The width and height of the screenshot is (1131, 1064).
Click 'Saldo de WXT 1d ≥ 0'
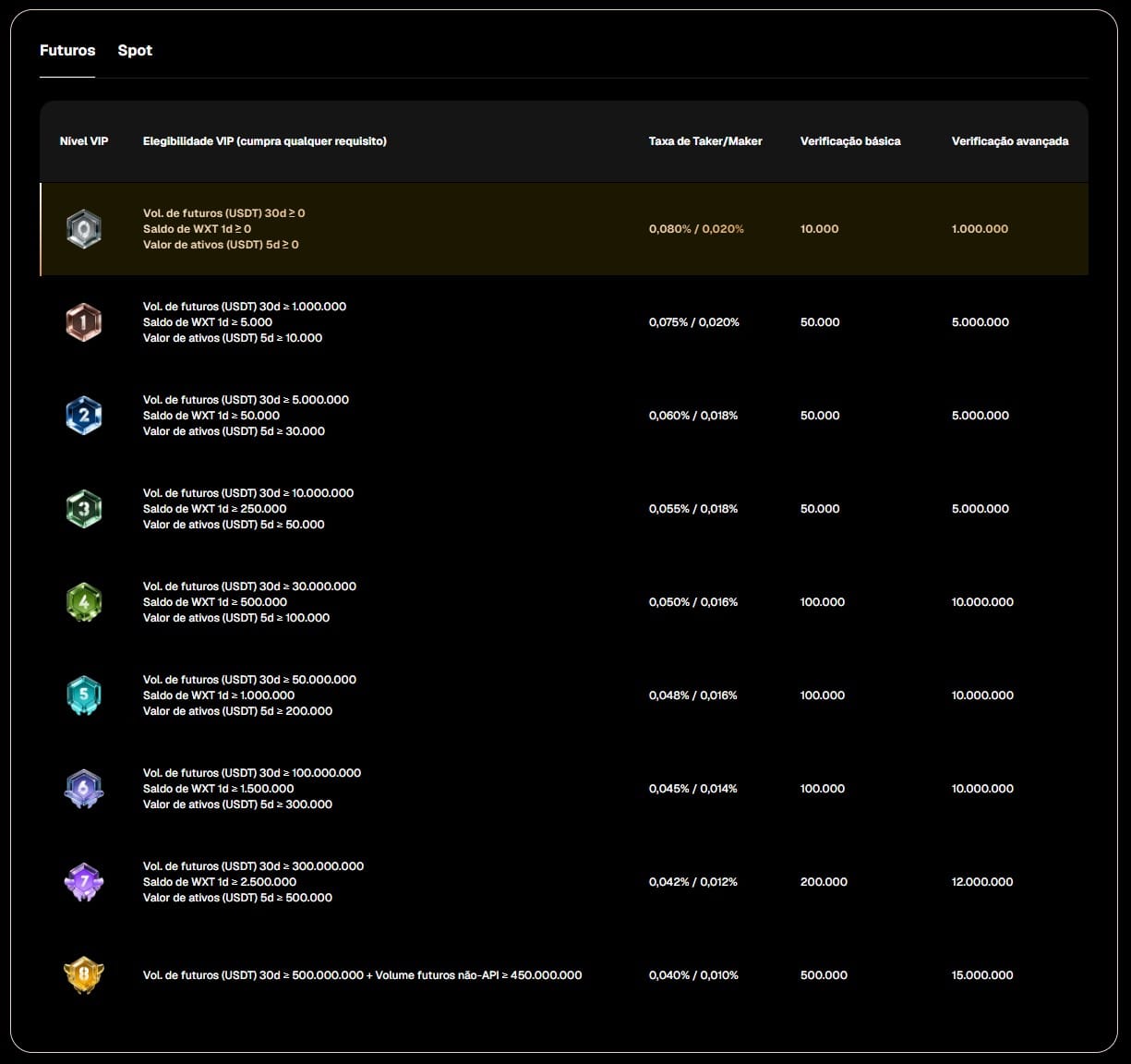[198, 229]
